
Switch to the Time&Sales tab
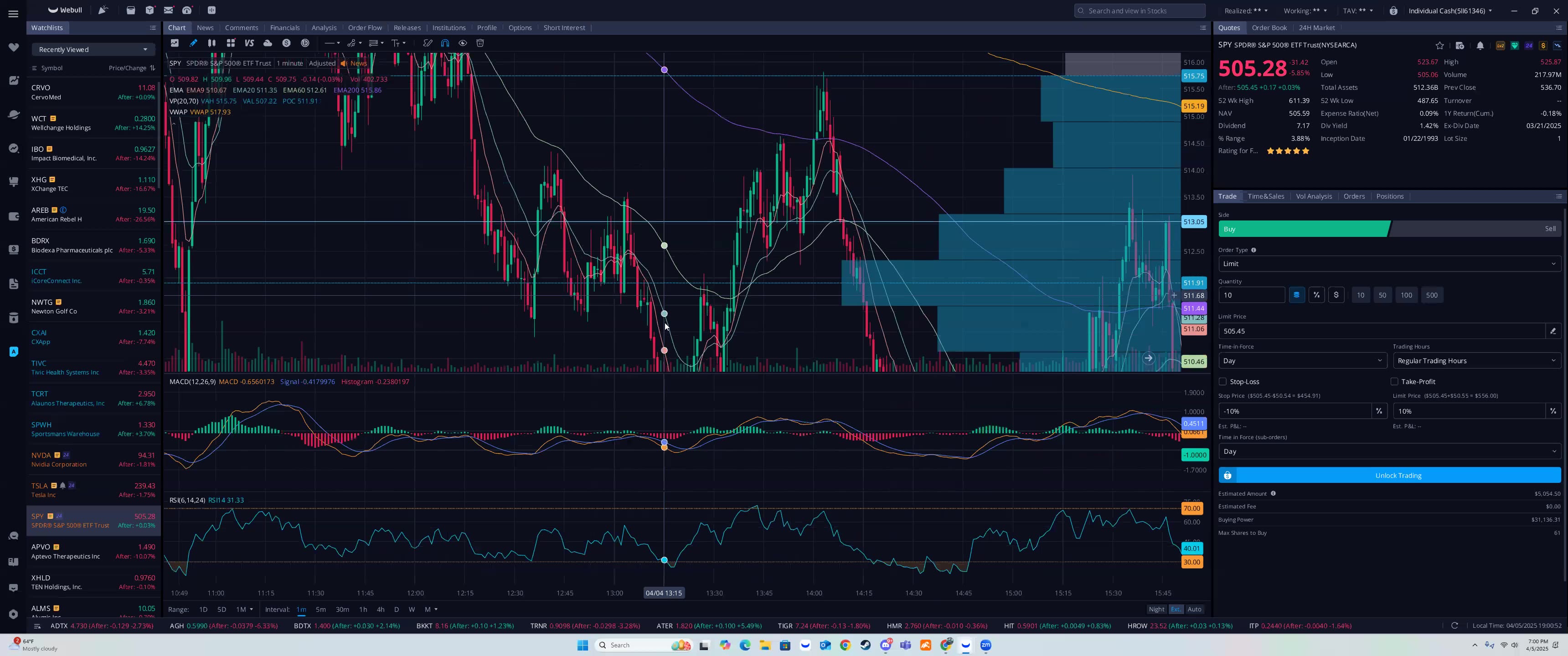tap(1266, 196)
